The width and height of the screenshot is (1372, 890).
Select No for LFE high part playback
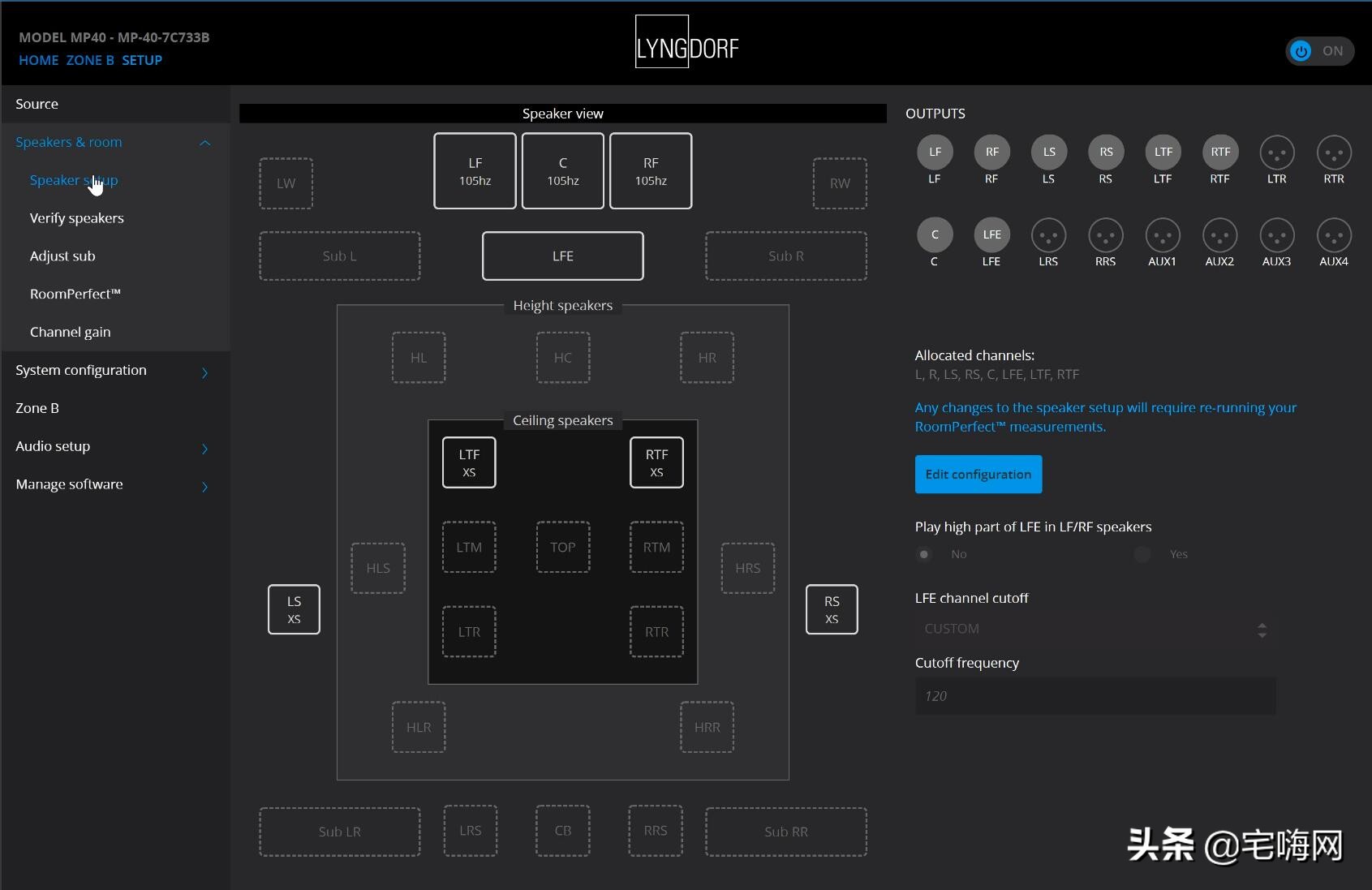coord(924,554)
